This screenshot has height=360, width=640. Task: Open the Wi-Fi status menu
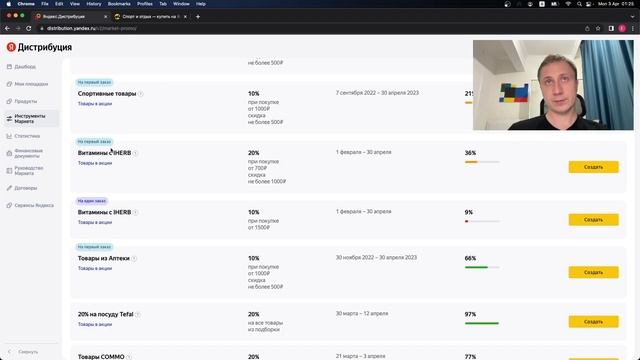568,4
